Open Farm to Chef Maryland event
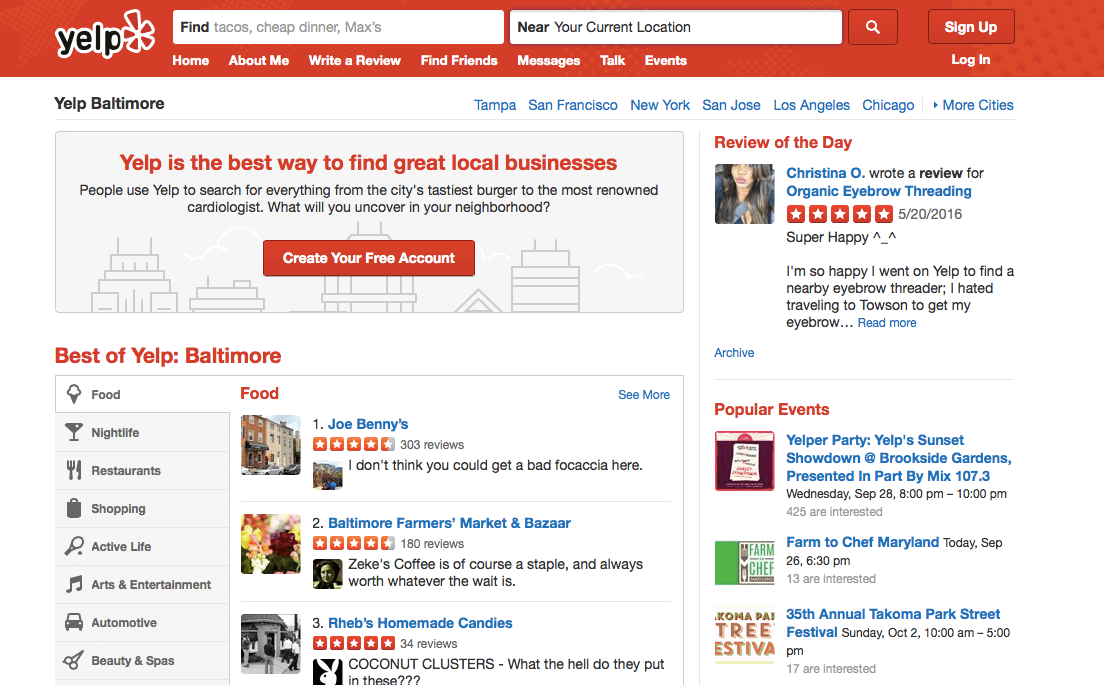 [x=862, y=542]
